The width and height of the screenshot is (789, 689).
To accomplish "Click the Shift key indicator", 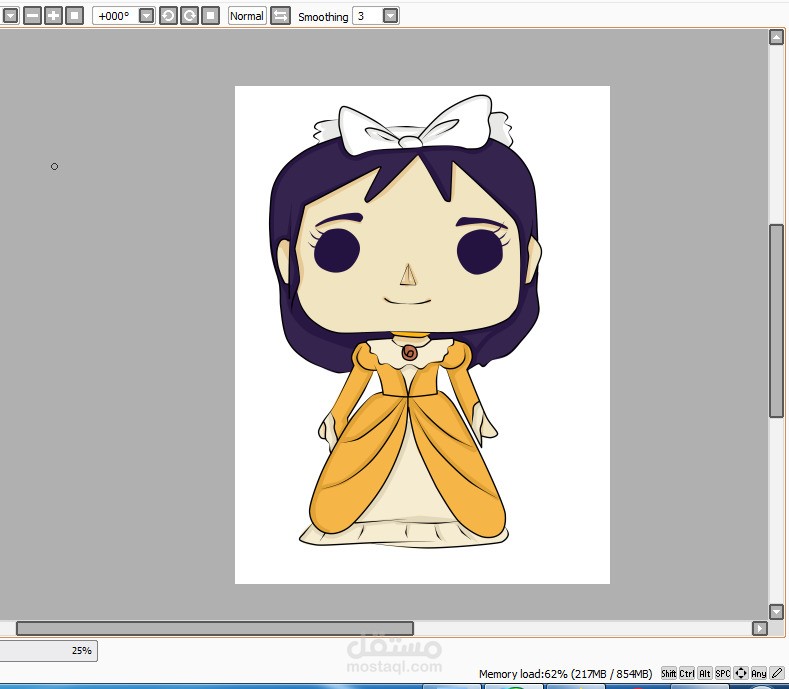I will [x=668, y=673].
